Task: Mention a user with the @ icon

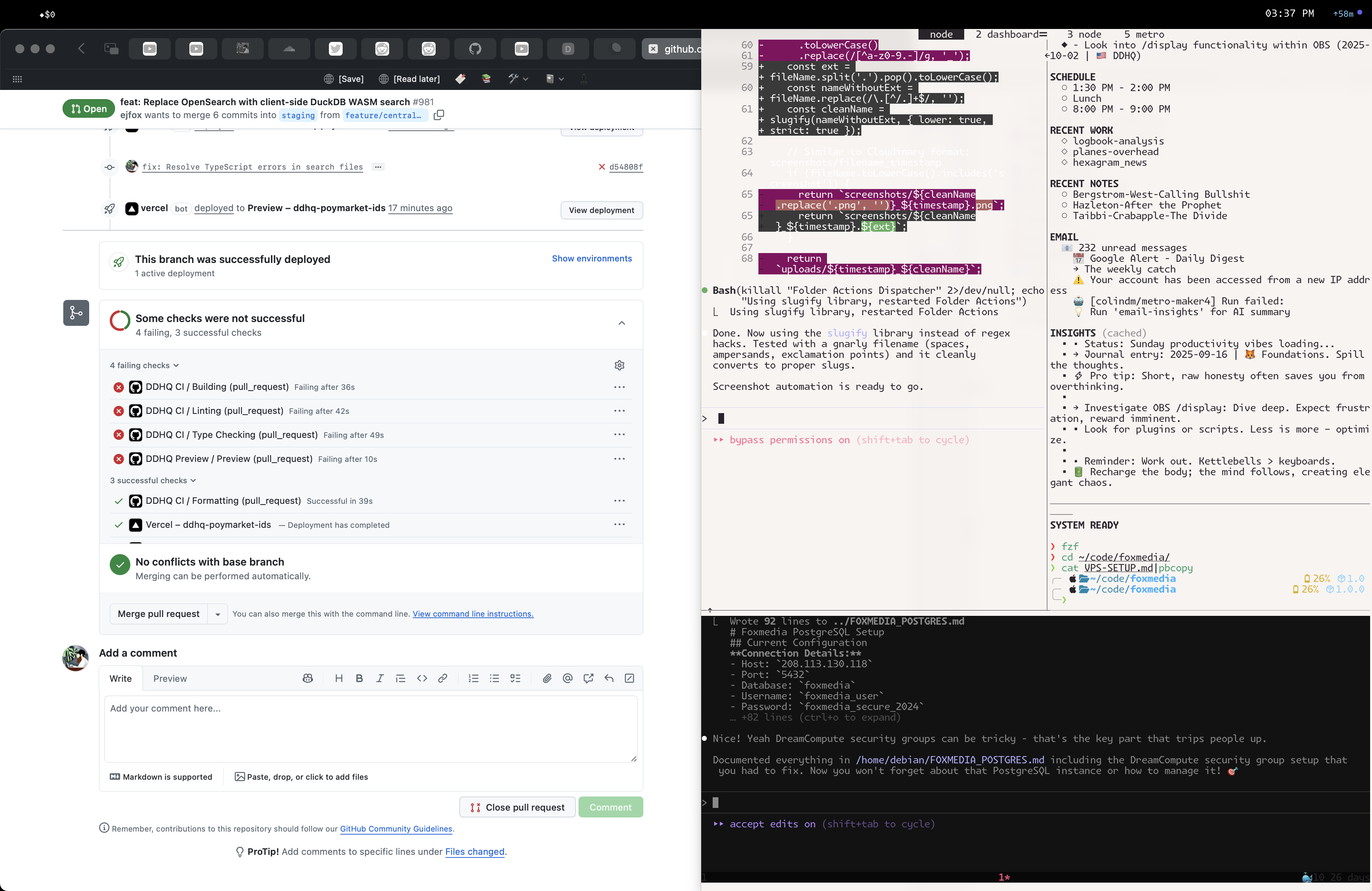Action: coord(567,678)
